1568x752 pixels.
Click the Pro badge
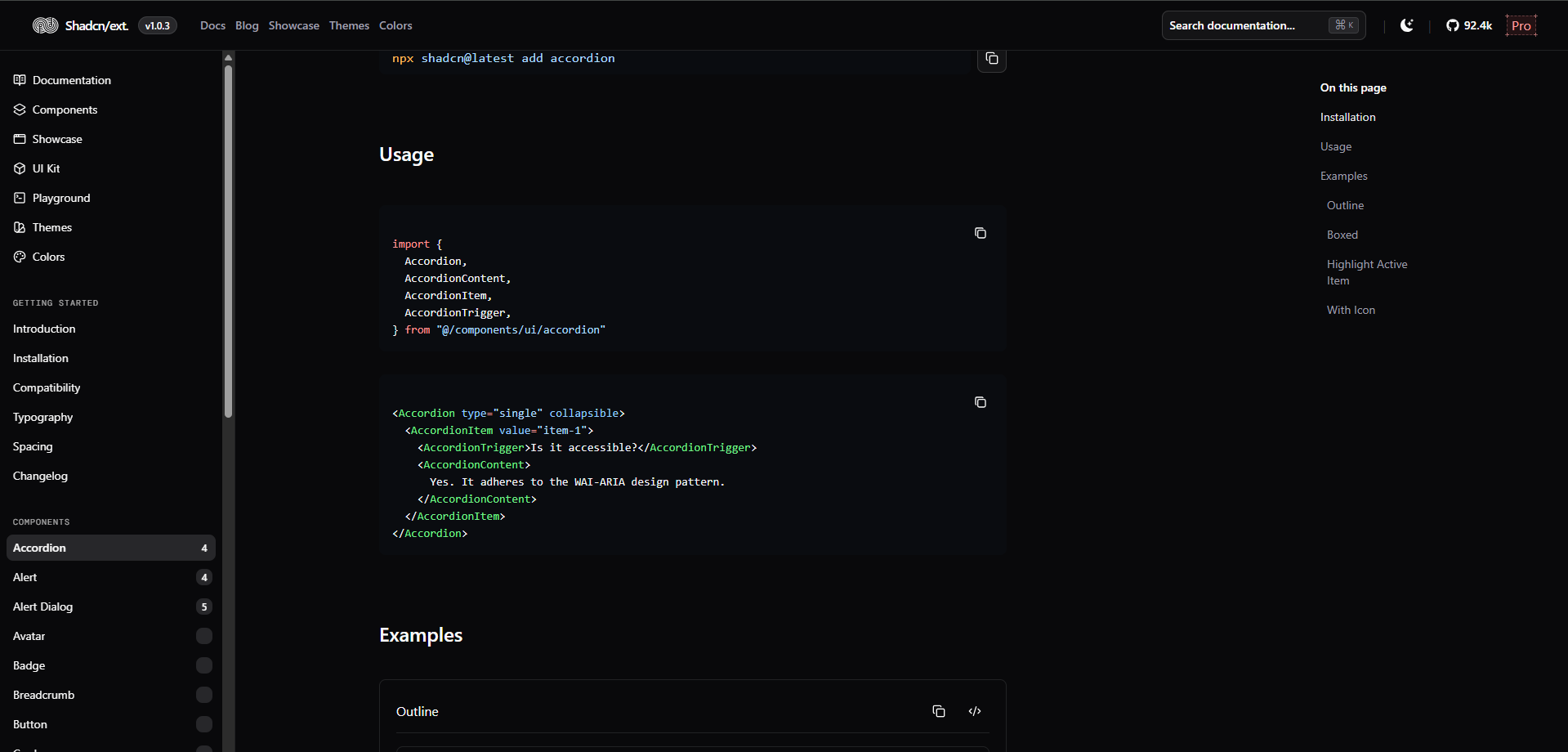tap(1521, 25)
